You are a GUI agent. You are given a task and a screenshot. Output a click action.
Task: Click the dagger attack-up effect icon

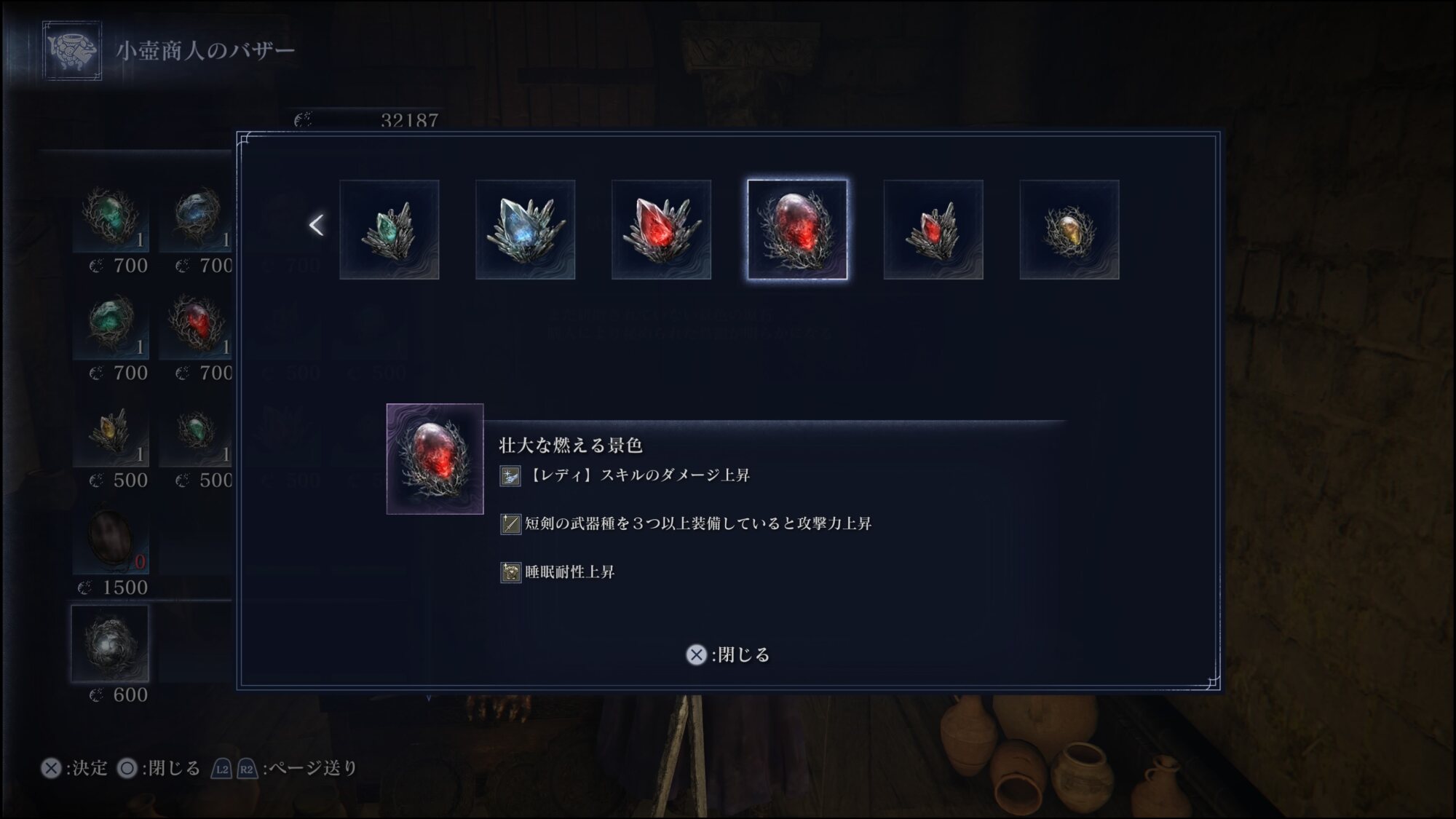pyautogui.click(x=510, y=524)
